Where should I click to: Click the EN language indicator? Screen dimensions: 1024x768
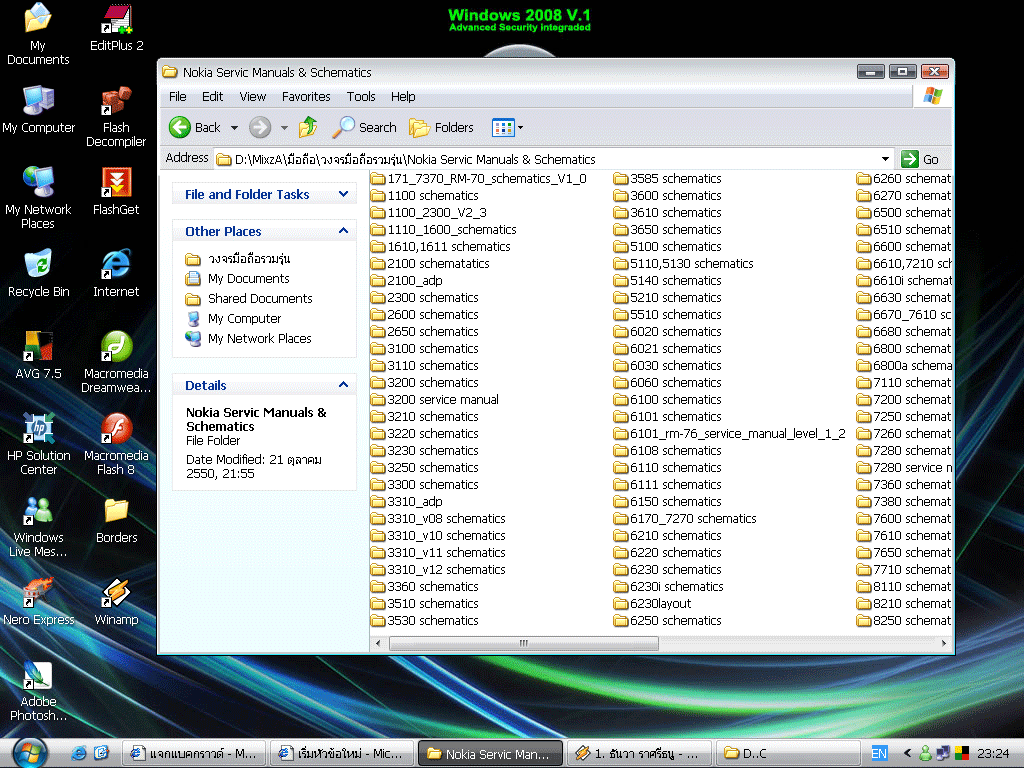click(879, 753)
